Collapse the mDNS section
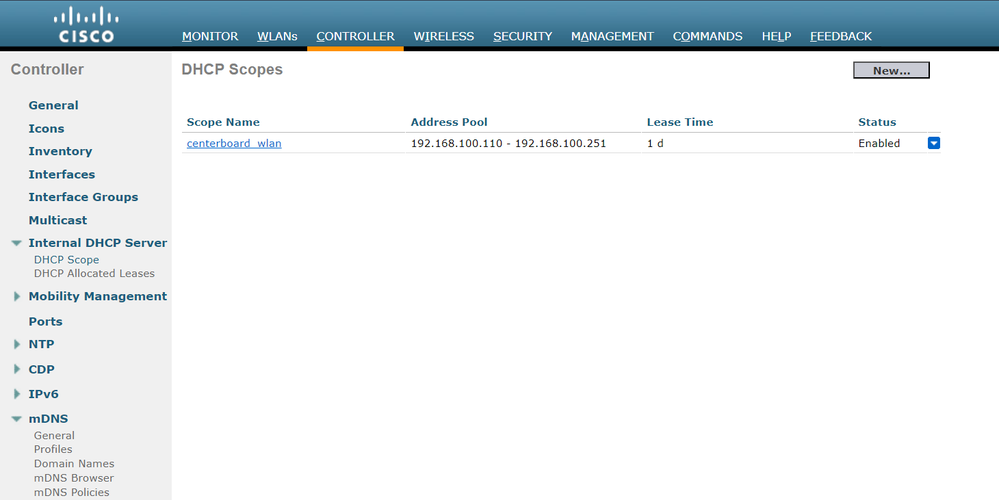The height and width of the screenshot is (500, 999). tap(17, 418)
